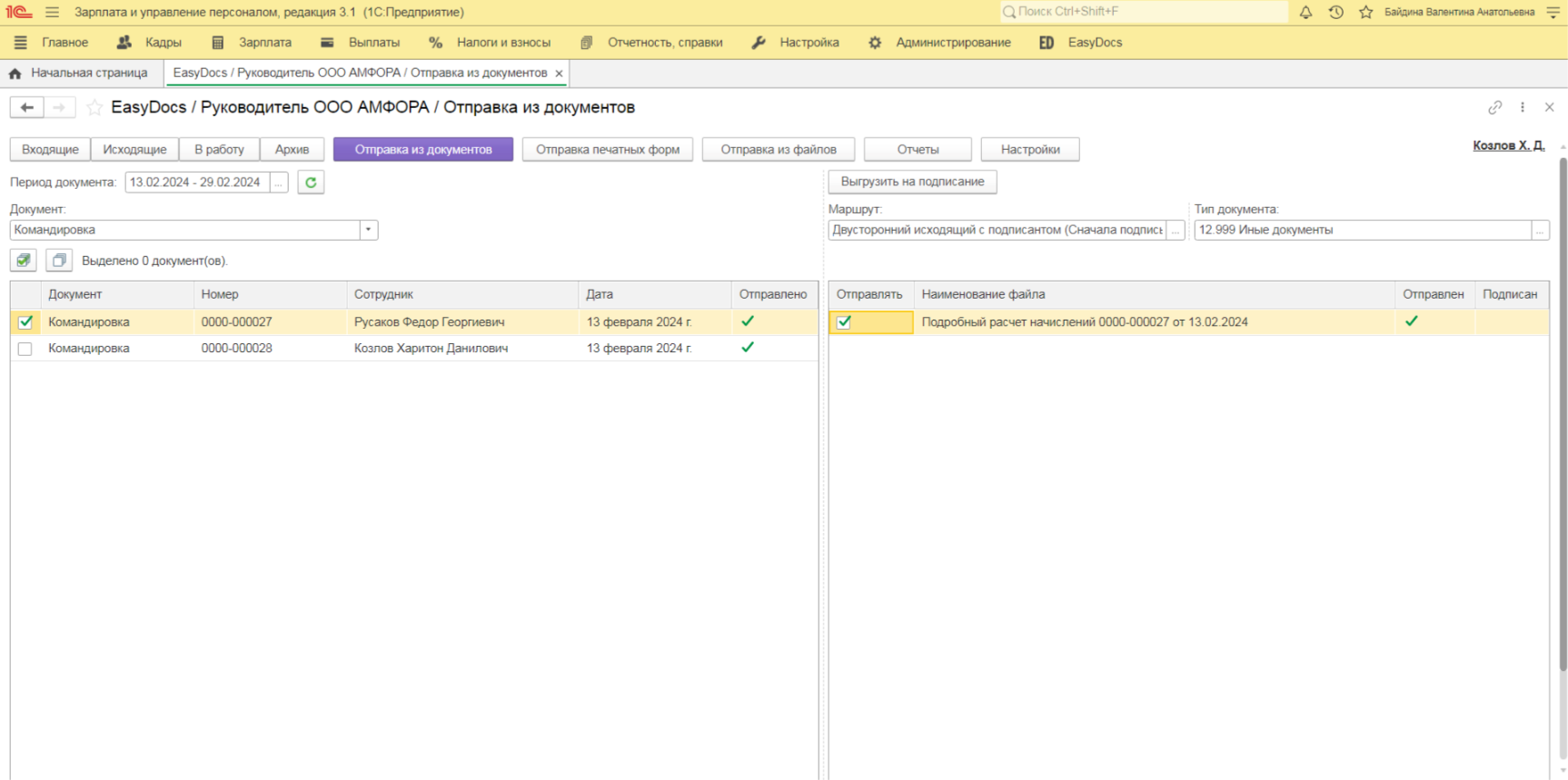Image resolution: width=1568 pixels, height=780 pixels.
Task: Click the Тип документа input field
Action: 1363,230
